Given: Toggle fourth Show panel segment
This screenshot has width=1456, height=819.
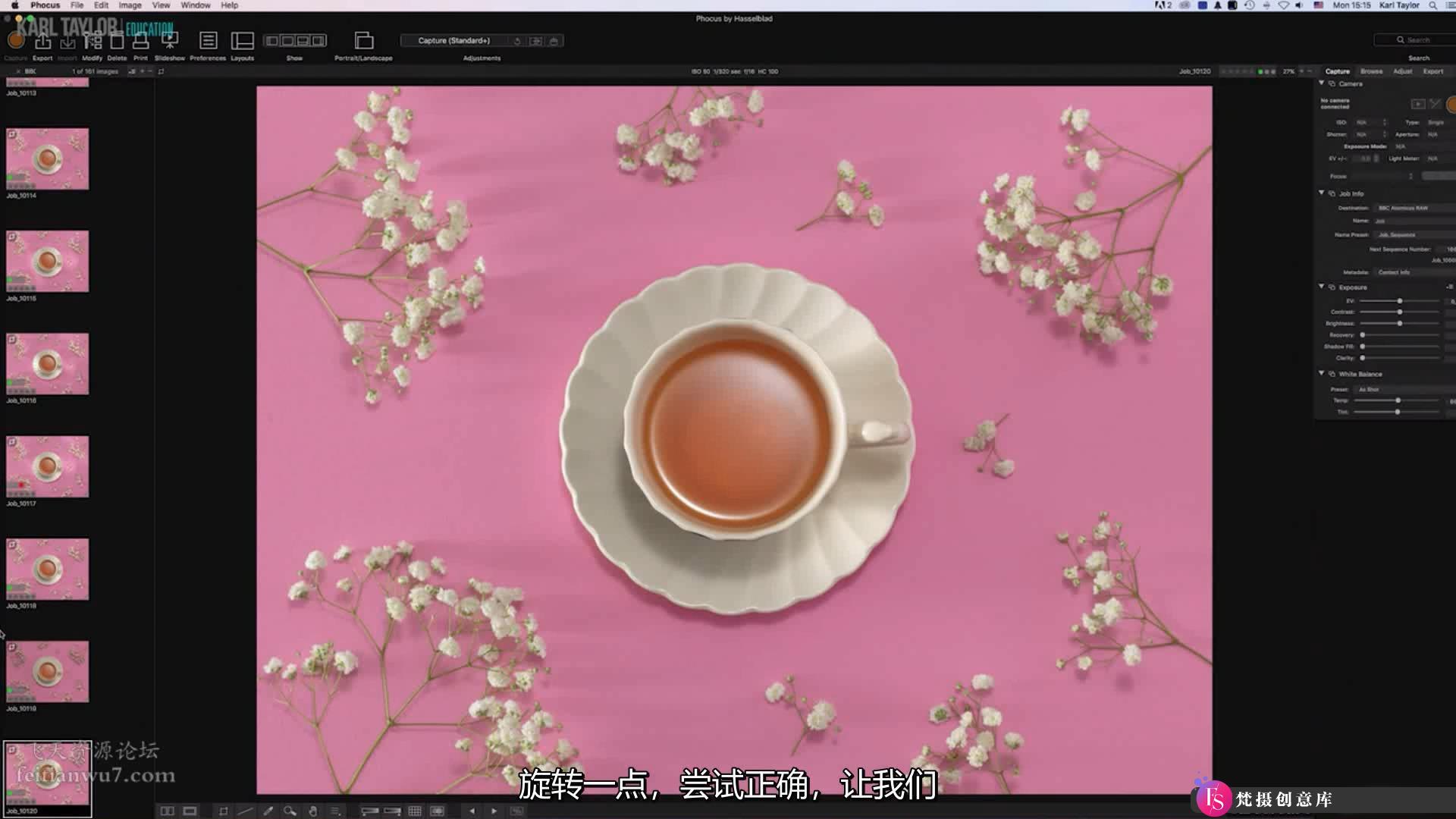Looking at the screenshot, I should click(x=318, y=40).
